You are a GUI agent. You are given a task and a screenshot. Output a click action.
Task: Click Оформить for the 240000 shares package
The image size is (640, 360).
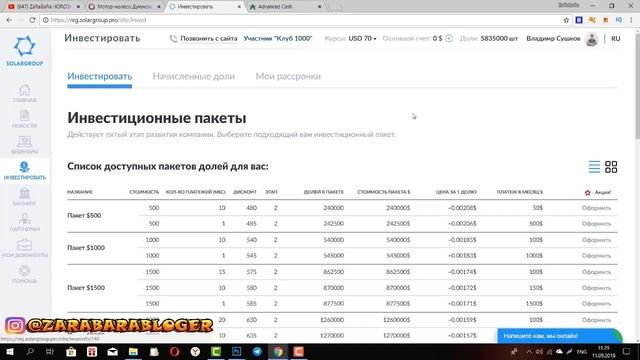(x=596, y=208)
